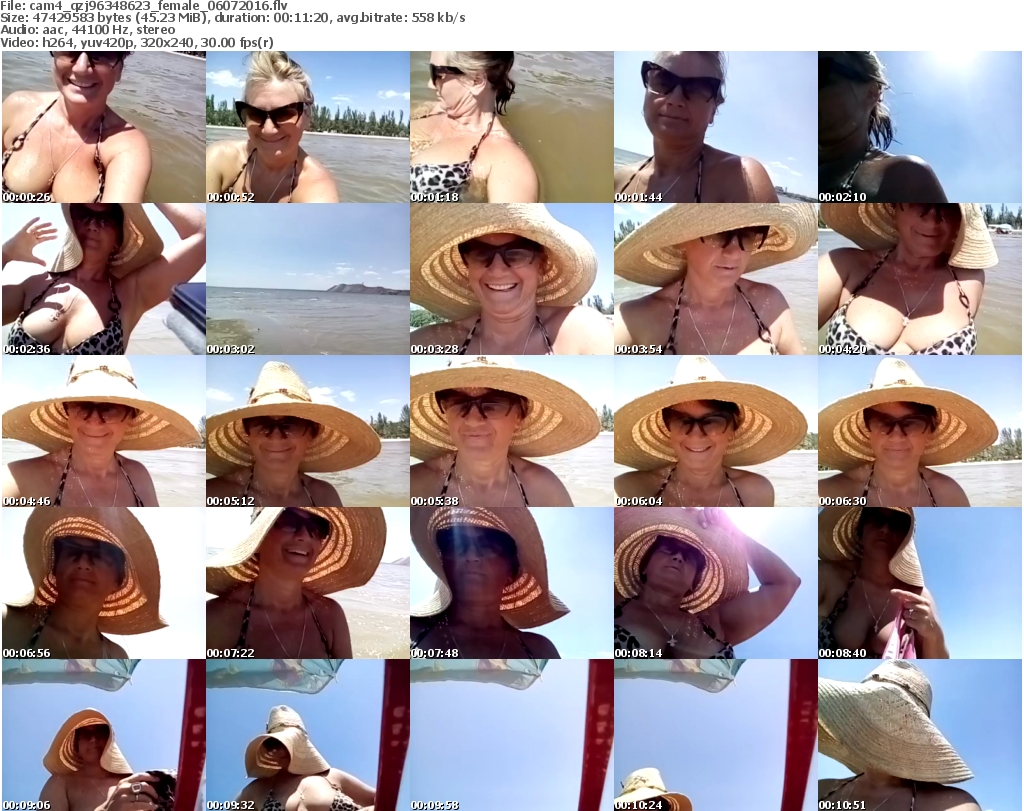Select the last thumbnail at 00:10:51
Screen dimensions: 1024x811
[x=920, y=735]
